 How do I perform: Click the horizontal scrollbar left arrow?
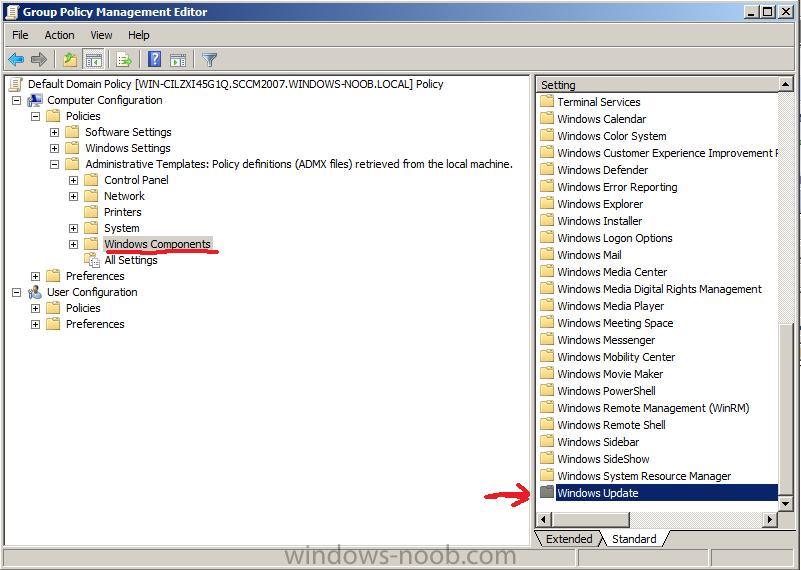pos(544,519)
